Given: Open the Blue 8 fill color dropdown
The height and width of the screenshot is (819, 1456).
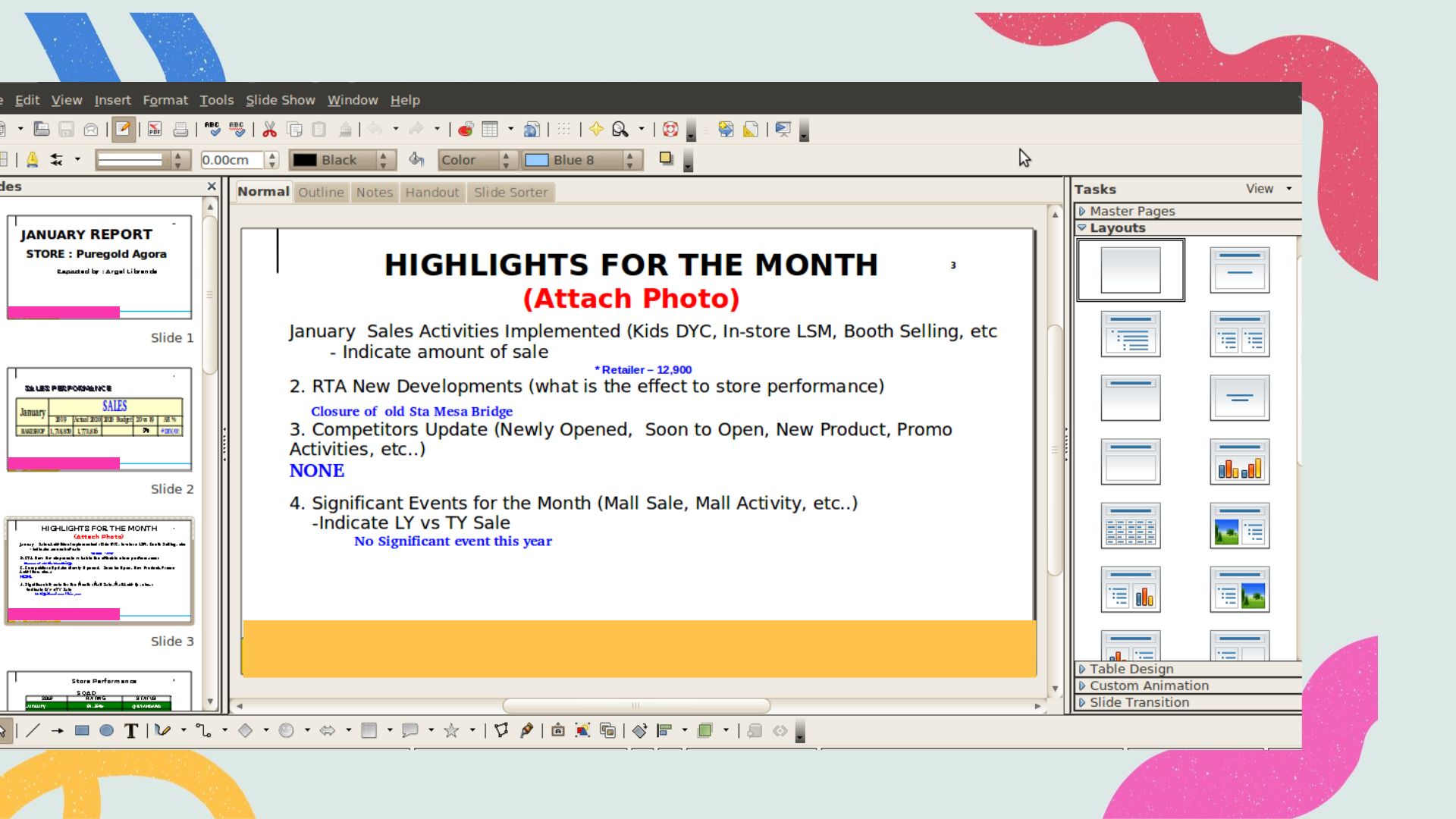Looking at the screenshot, I should [629, 160].
